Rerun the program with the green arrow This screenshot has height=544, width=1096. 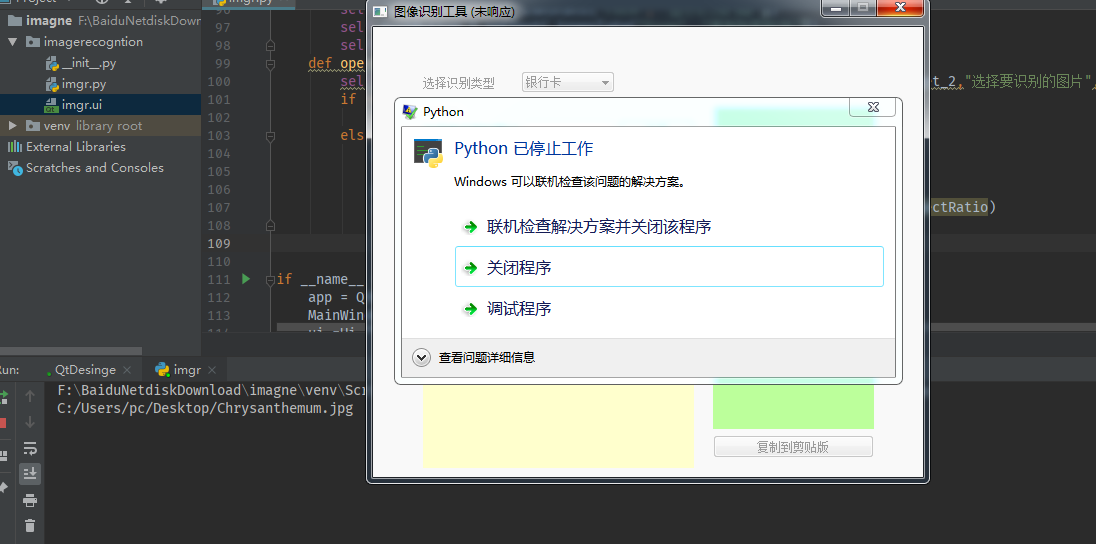pyautogui.click(x=3, y=396)
